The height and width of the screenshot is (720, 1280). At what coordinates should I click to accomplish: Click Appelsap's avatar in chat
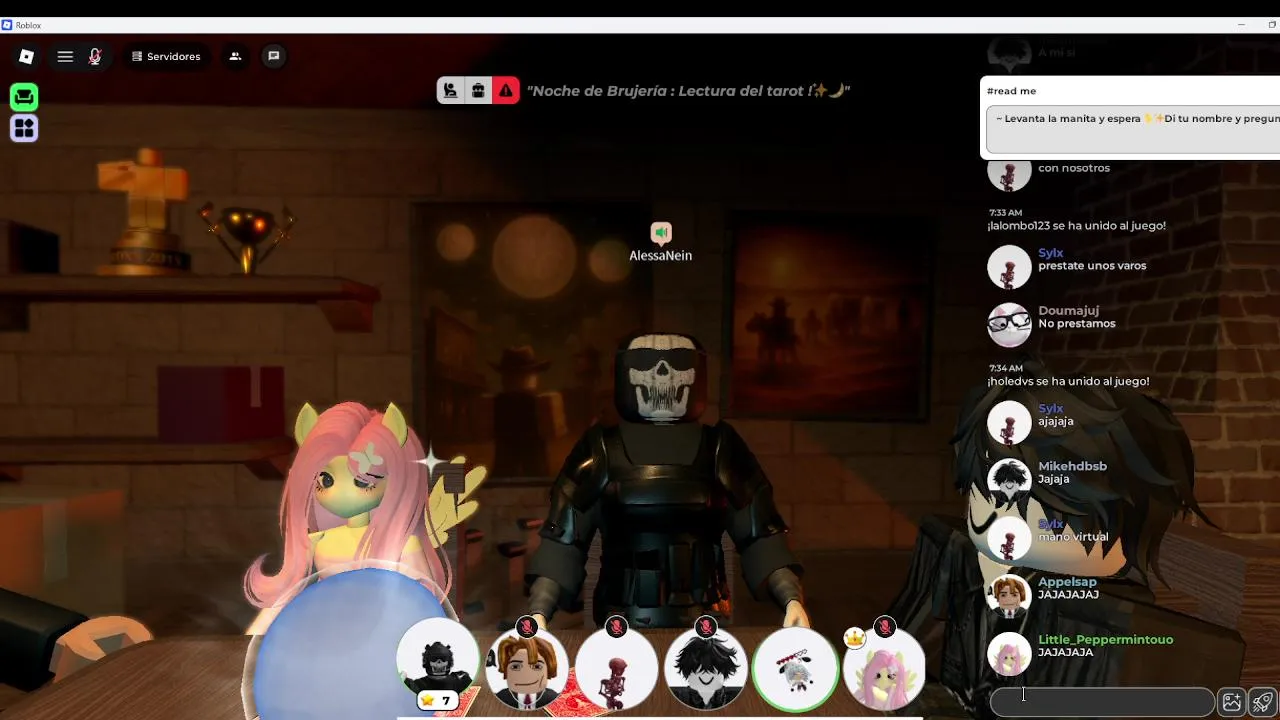pos(1009,596)
